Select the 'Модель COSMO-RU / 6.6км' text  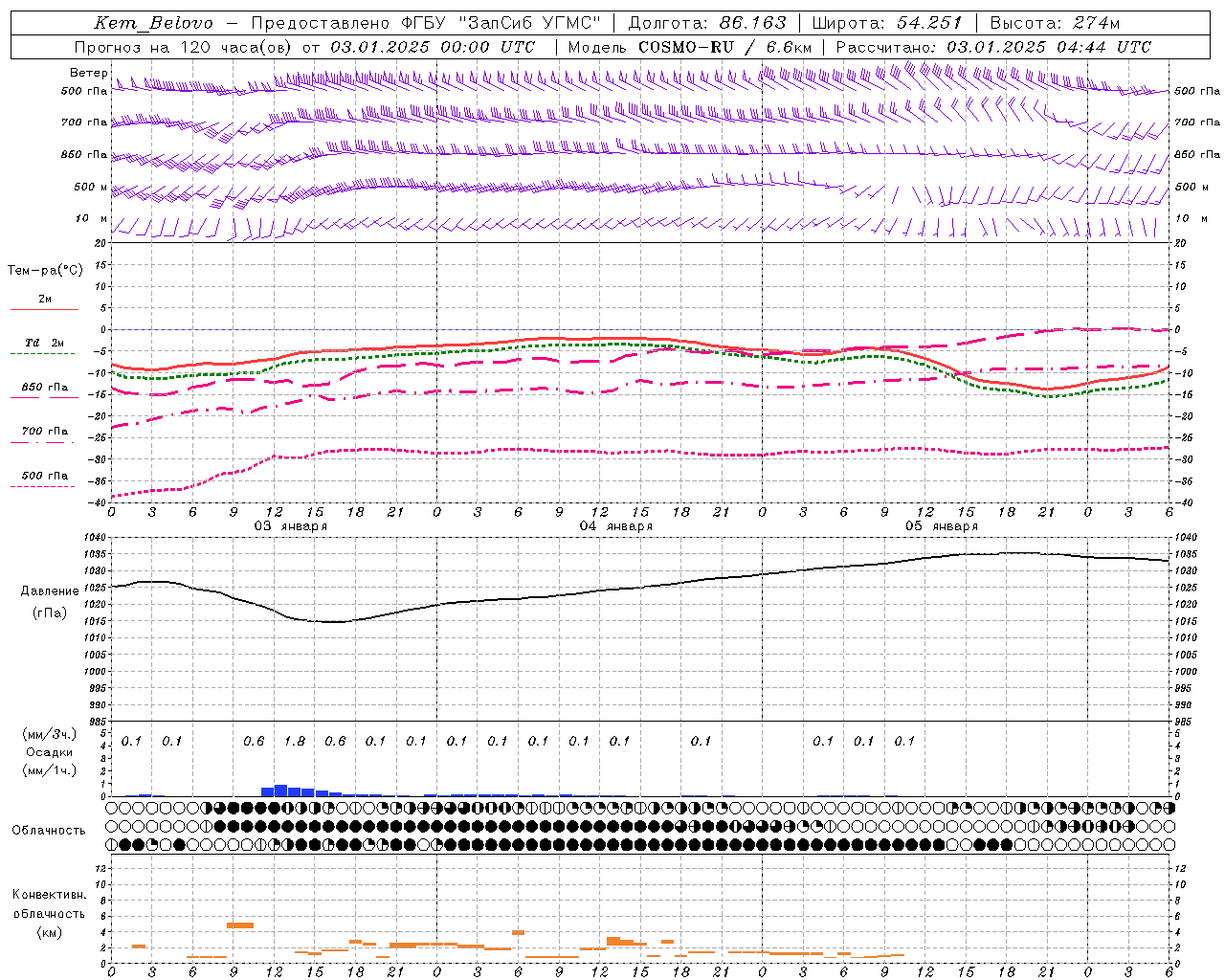pos(690,47)
